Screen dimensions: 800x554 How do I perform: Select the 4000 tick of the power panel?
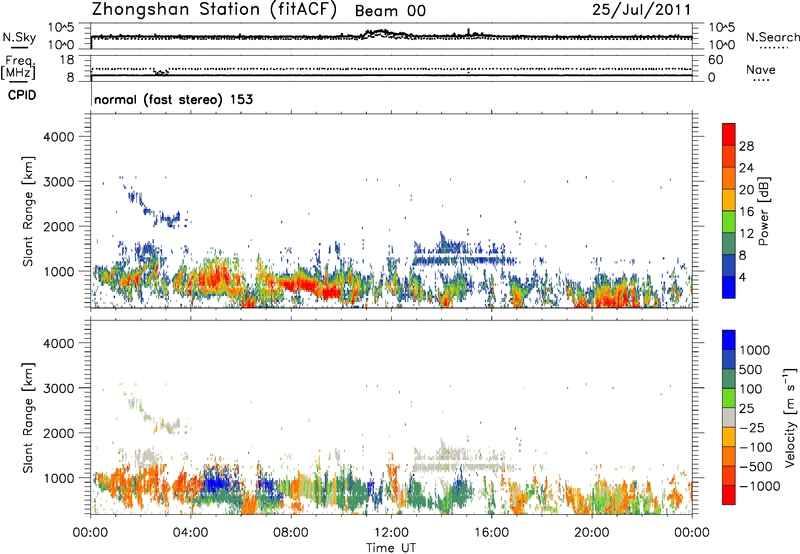59,137
